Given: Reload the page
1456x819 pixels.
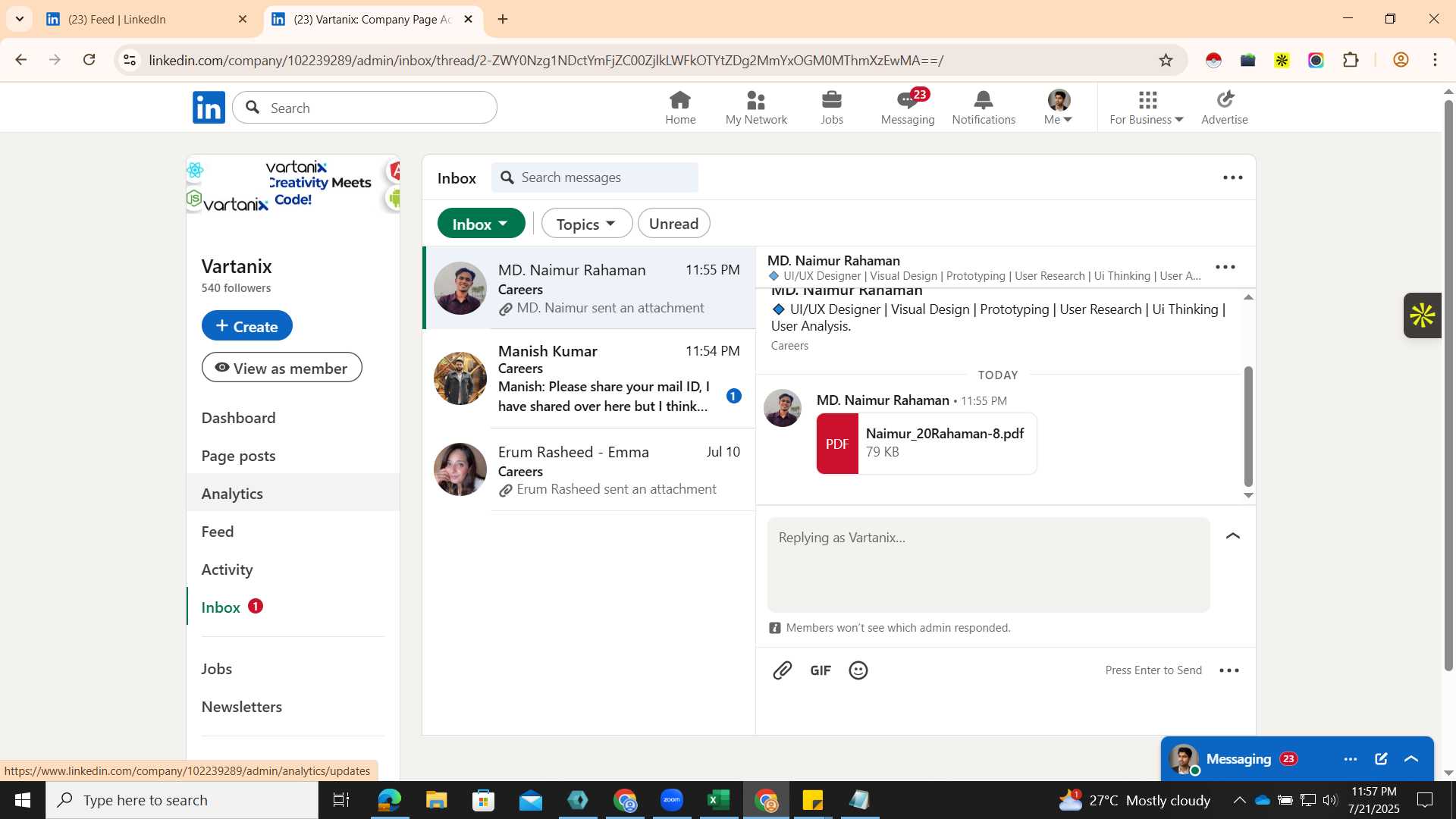Looking at the screenshot, I should (x=89, y=60).
